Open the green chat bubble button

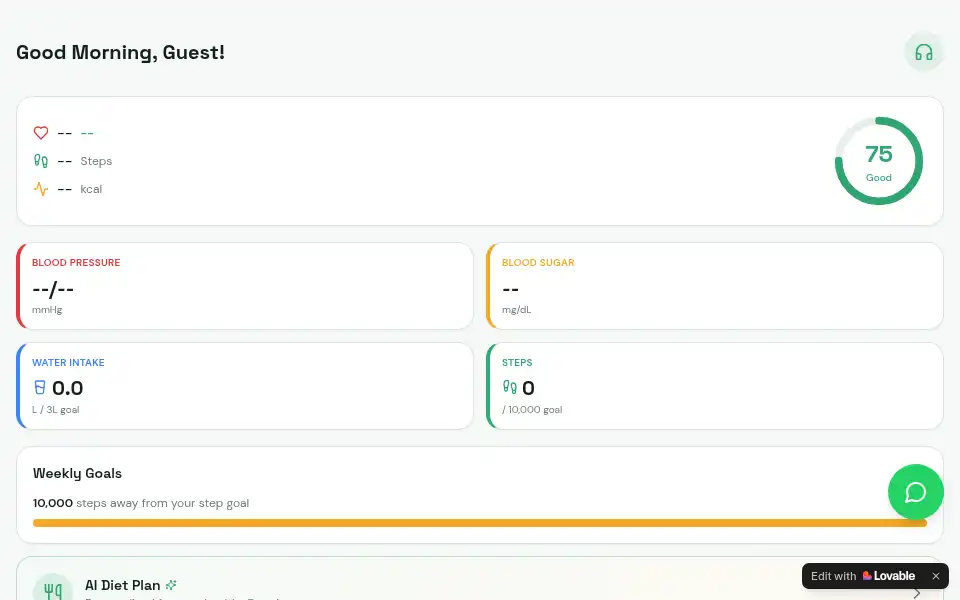point(915,492)
